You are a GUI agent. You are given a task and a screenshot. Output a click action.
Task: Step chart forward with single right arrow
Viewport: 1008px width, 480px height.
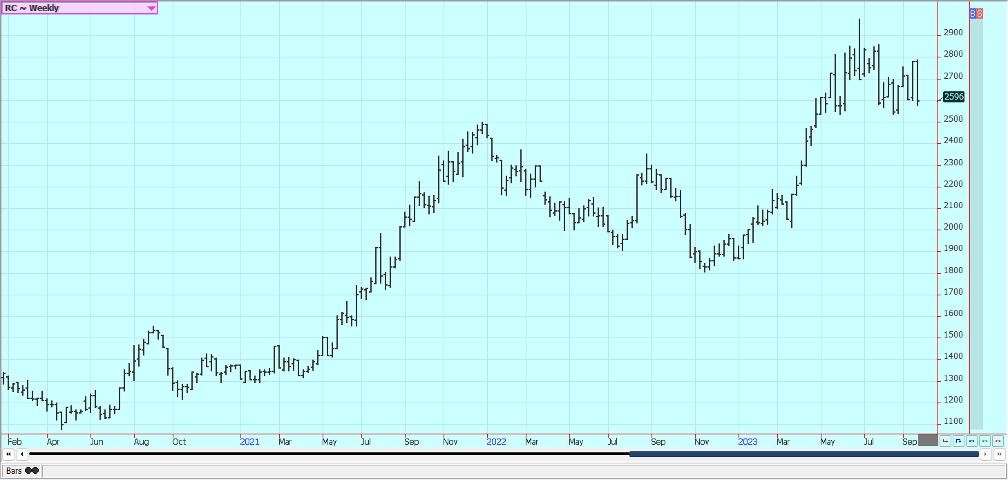(986, 454)
